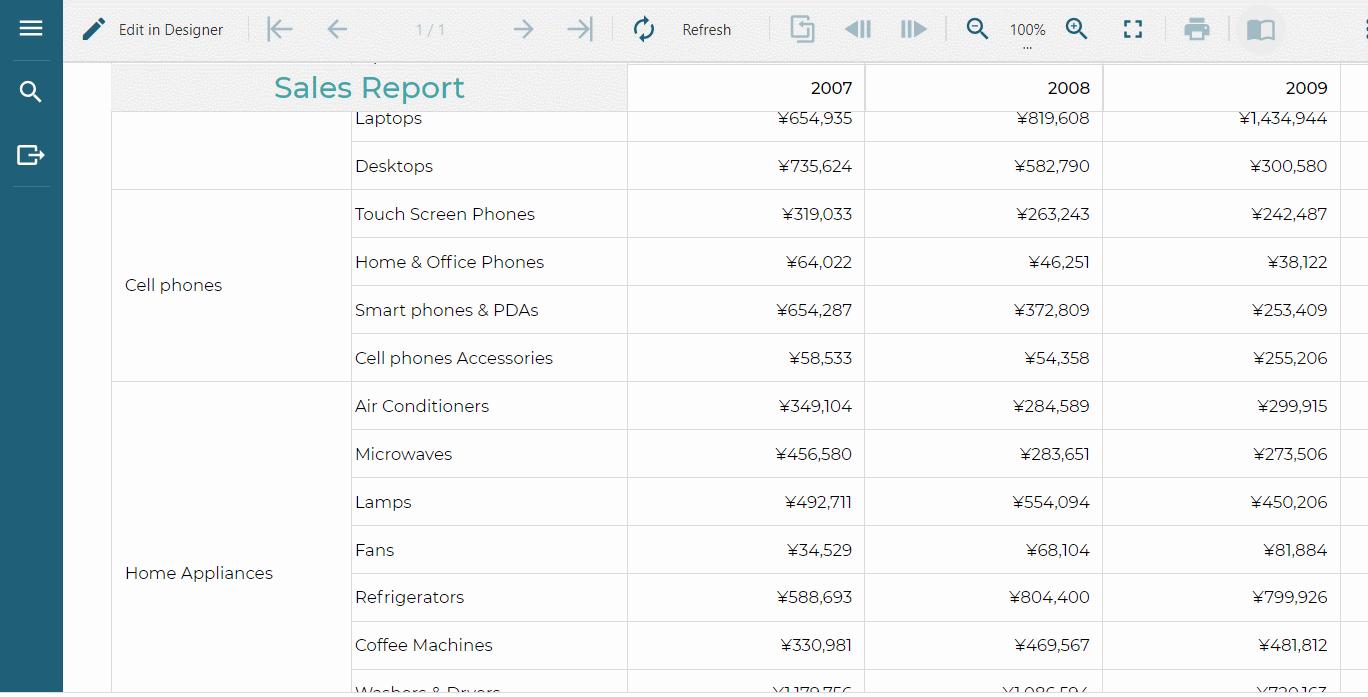Click the back to parent report icon
The width and height of the screenshot is (1368, 697).
[x=802, y=29]
